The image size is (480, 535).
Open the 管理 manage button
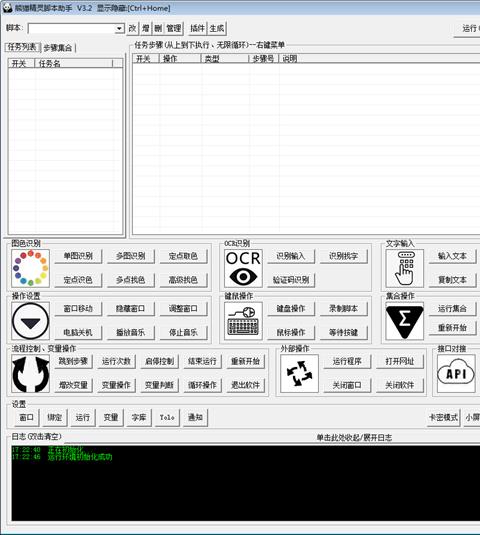click(174, 28)
